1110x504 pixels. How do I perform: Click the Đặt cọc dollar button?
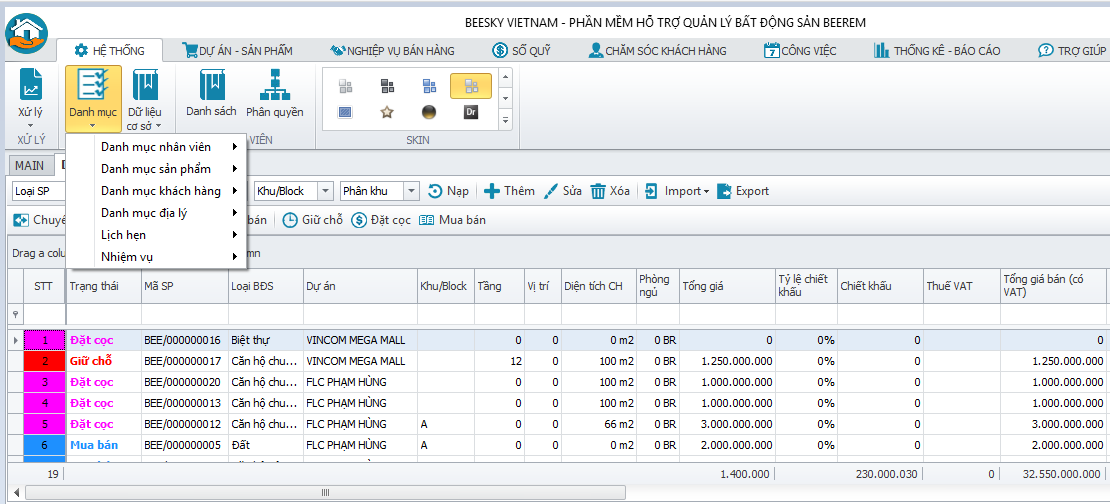[381, 220]
